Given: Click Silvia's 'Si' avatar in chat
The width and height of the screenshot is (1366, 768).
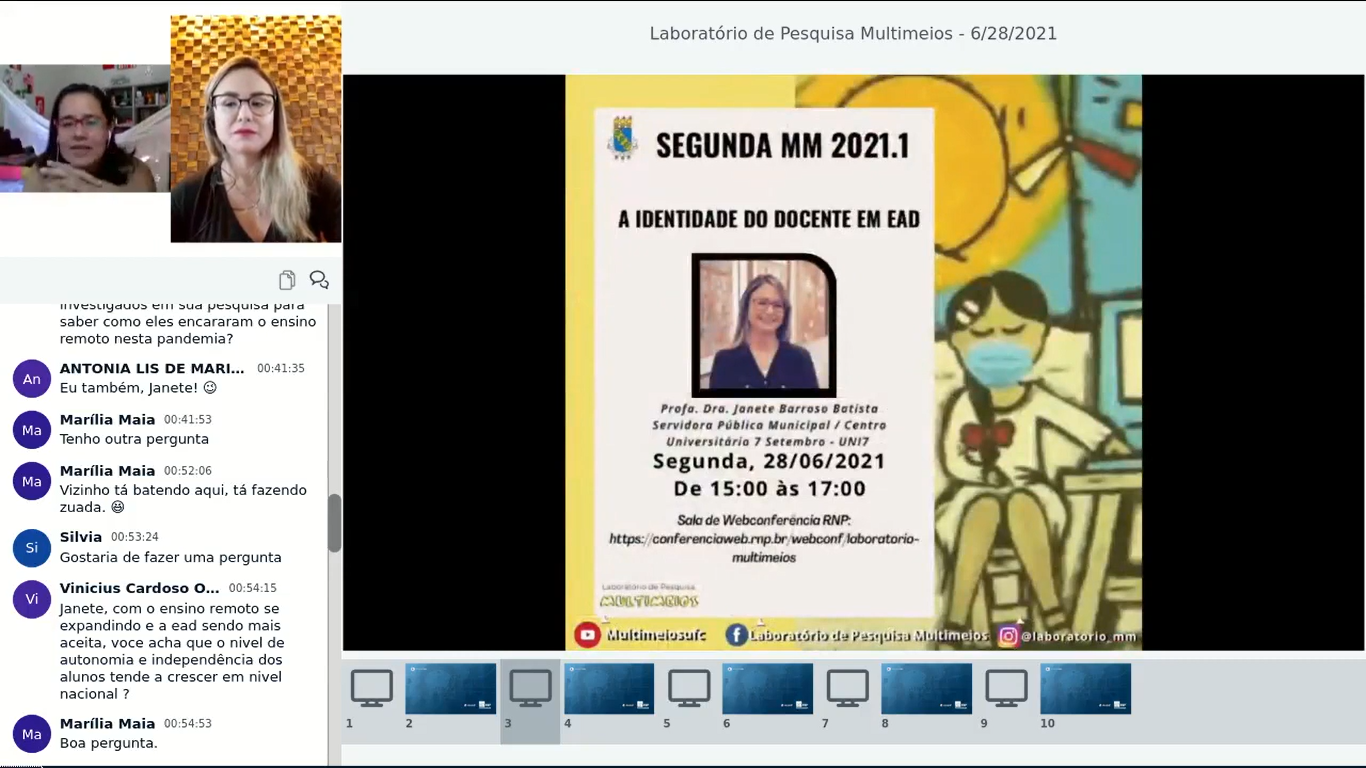Looking at the screenshot, I should [x=32, y=548].
